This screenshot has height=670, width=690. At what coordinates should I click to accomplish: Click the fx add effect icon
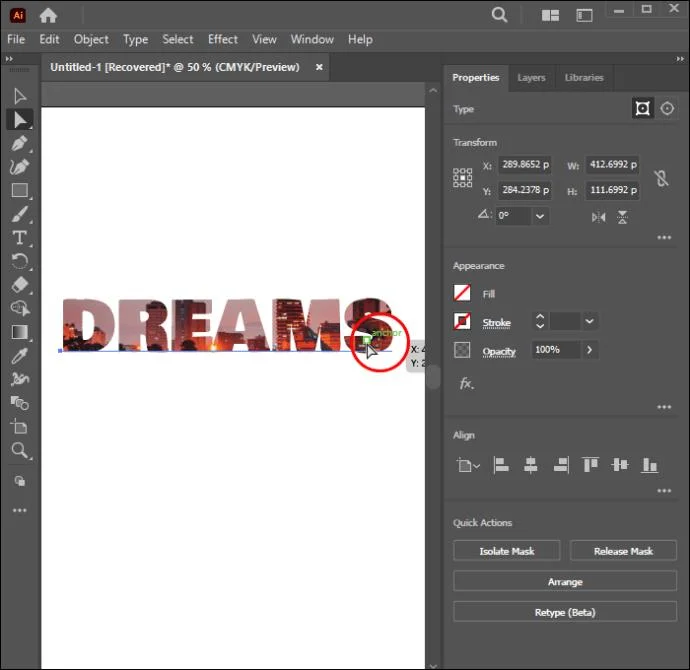pyautogui.click(x=466, y=383)
